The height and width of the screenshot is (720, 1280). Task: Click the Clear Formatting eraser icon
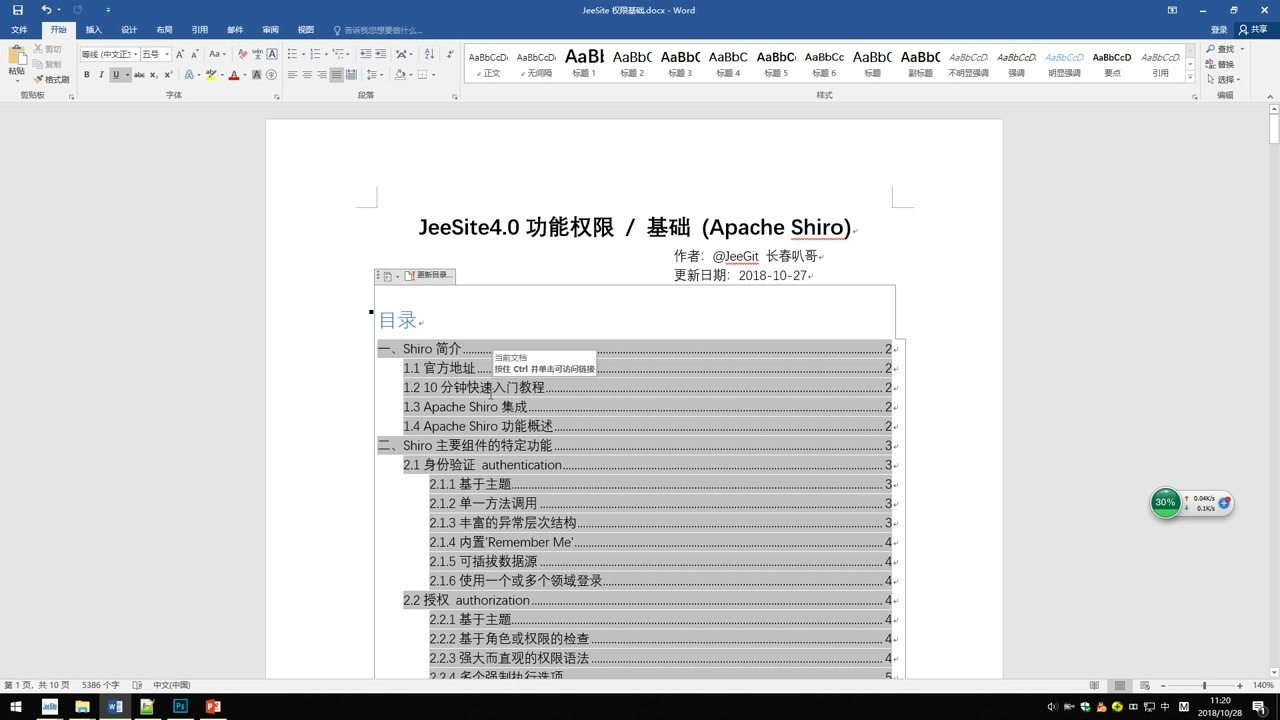coord(243,54)
